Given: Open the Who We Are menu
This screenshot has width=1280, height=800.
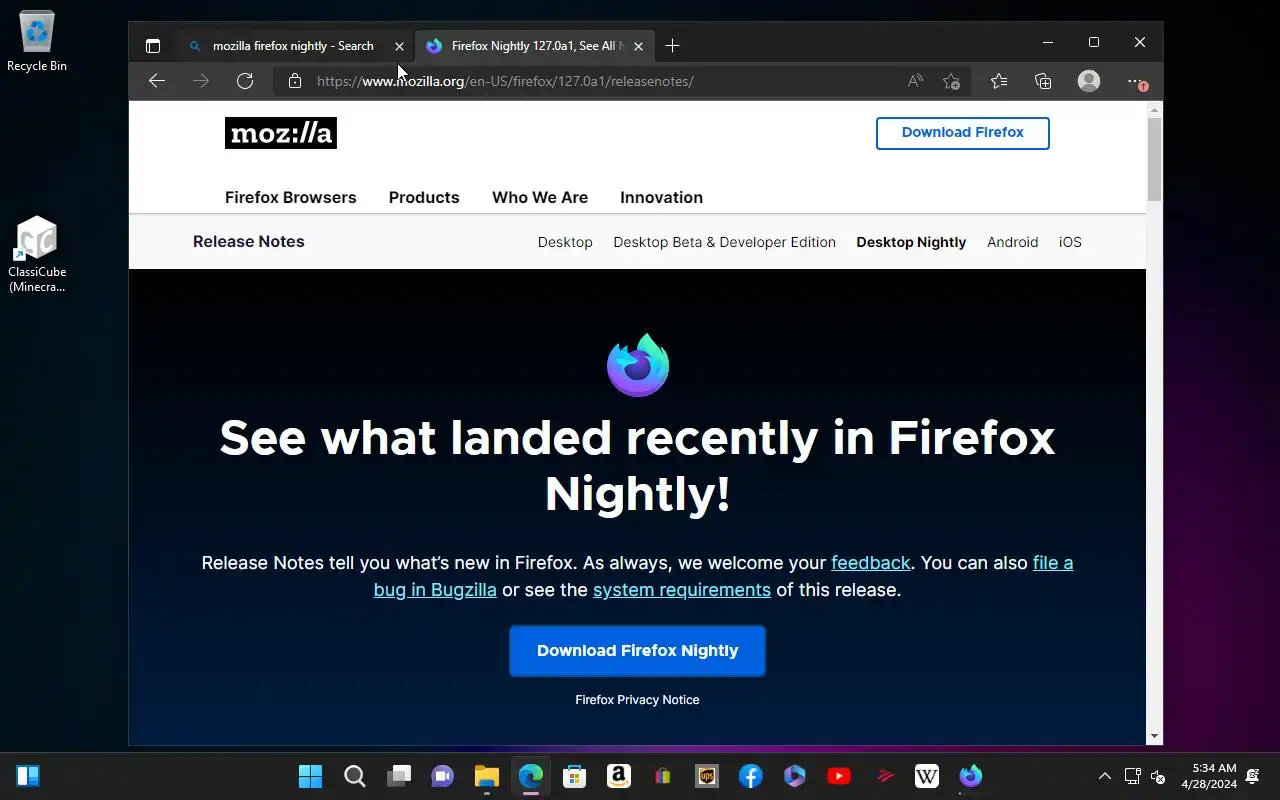Looking at the screenshot, I should tap(540, 197).
